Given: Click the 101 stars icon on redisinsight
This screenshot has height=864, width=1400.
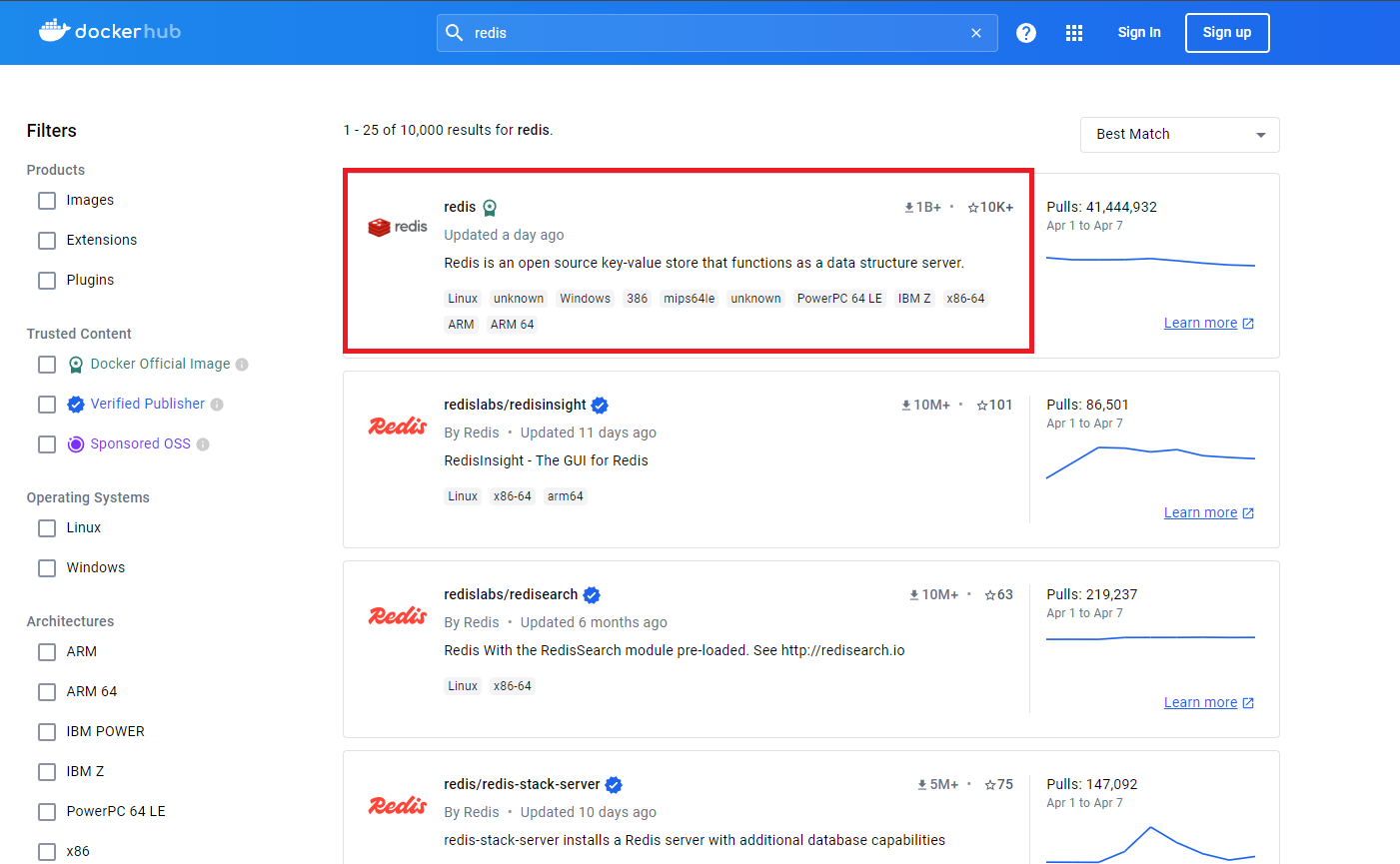Looking at the screenshot, I should click(982, 406).
